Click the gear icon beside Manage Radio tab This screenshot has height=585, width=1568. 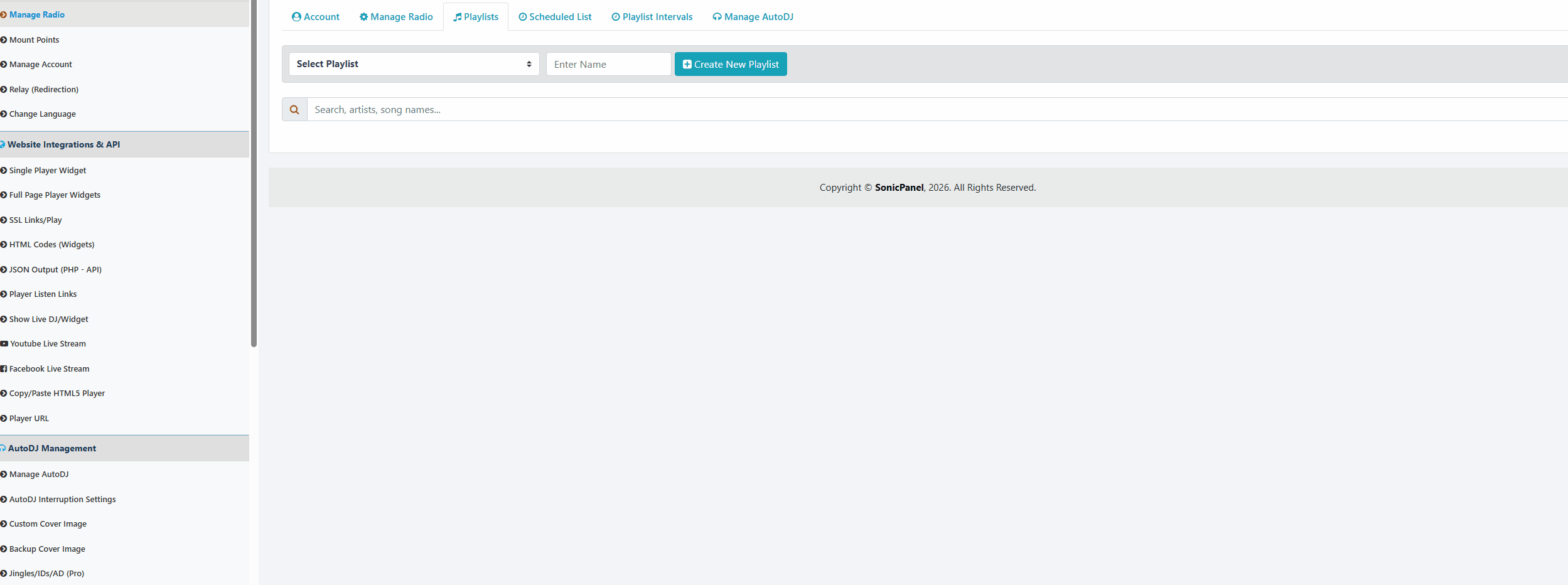(363, 17)
